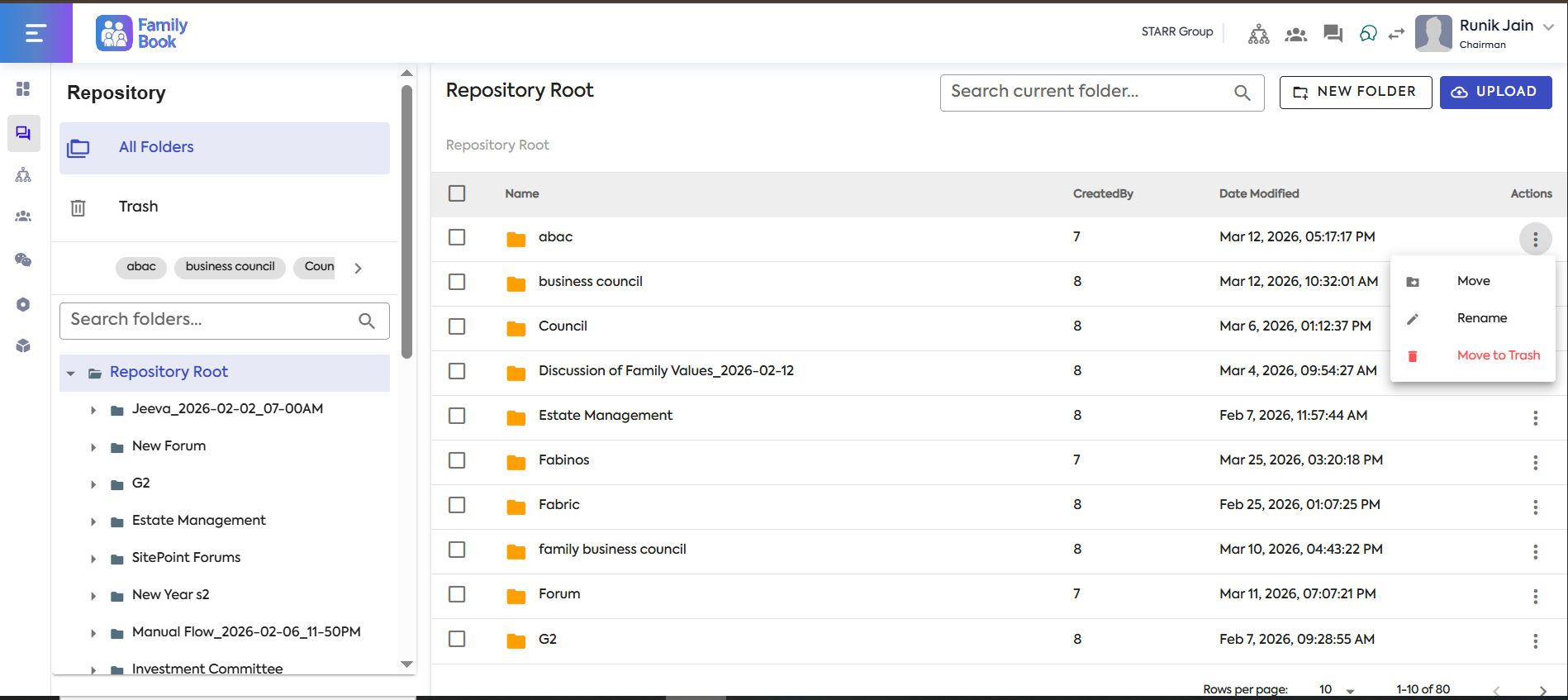Click the abac tag chip
This screenshot has height=700, width=1568.
click(141, 267)
